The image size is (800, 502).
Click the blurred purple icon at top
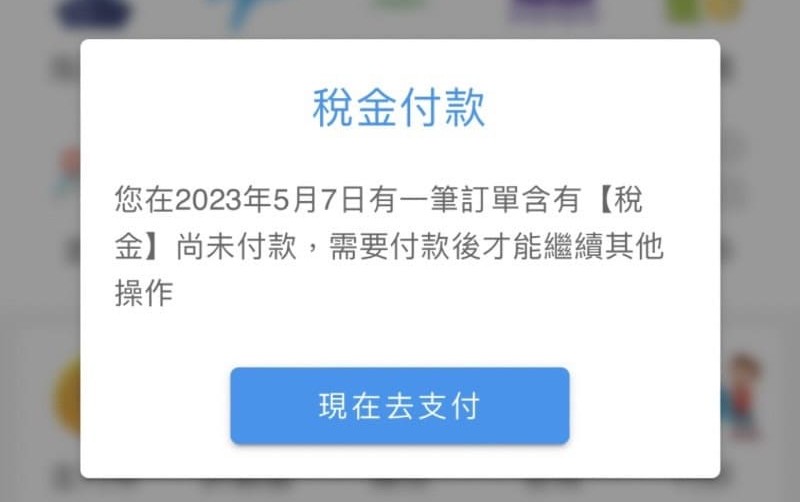pos(554,10)
